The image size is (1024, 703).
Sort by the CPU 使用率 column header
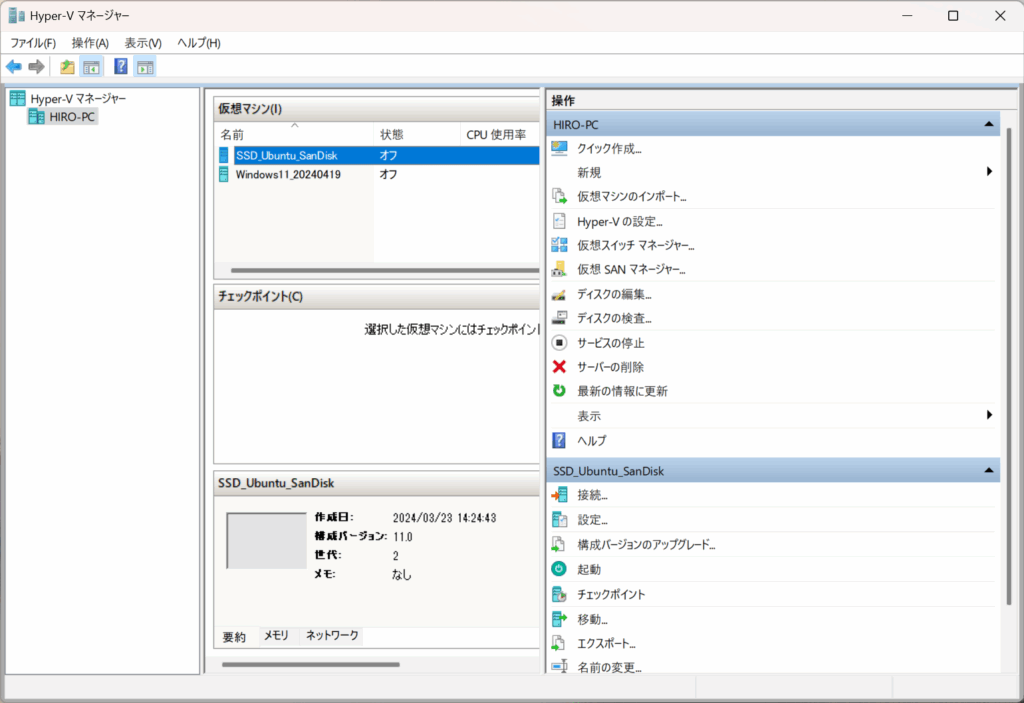[500, 135]
